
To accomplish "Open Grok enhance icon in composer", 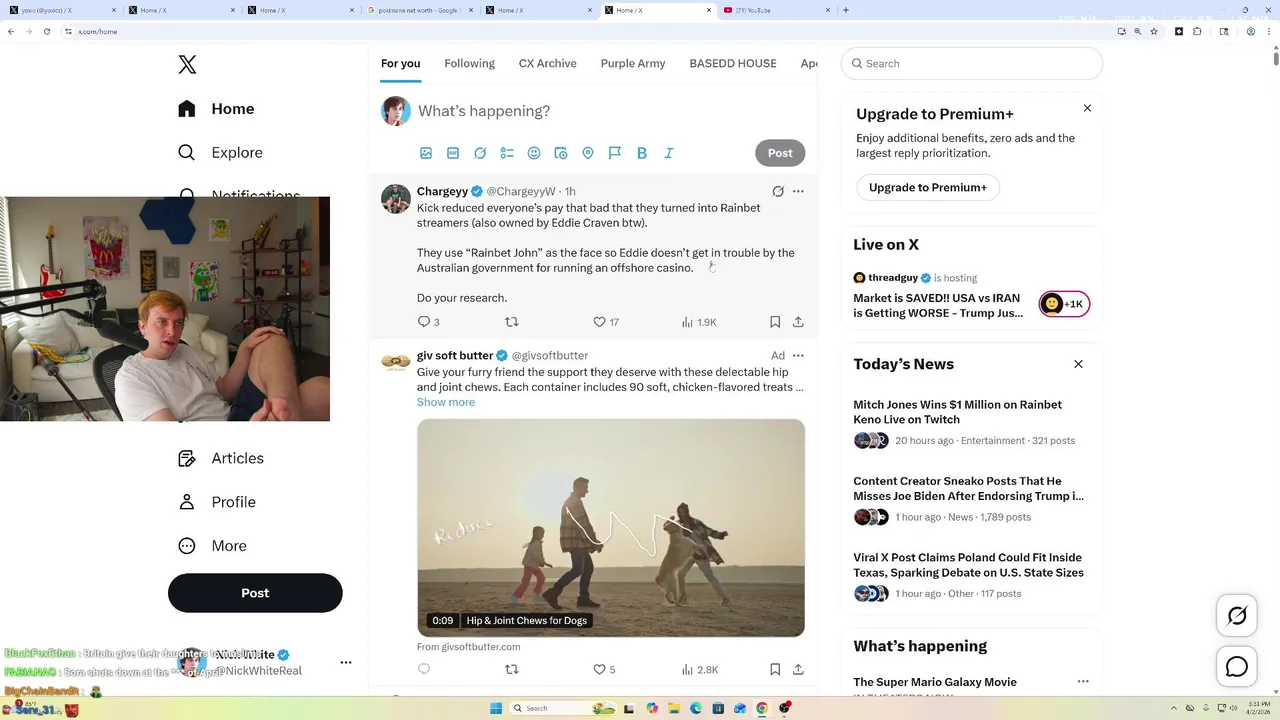I will 480,153.
